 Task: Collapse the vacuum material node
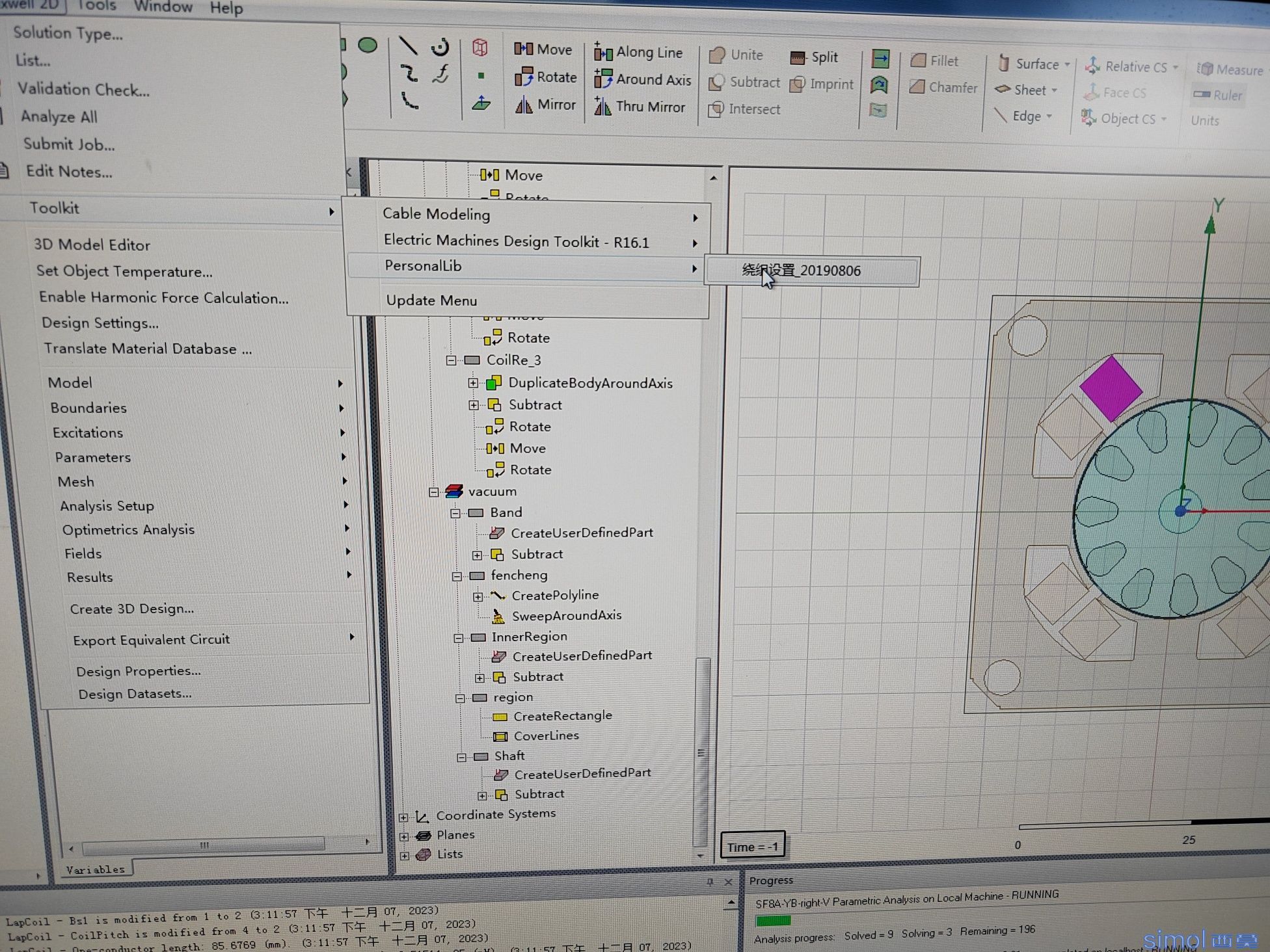[x=434, y=492]
